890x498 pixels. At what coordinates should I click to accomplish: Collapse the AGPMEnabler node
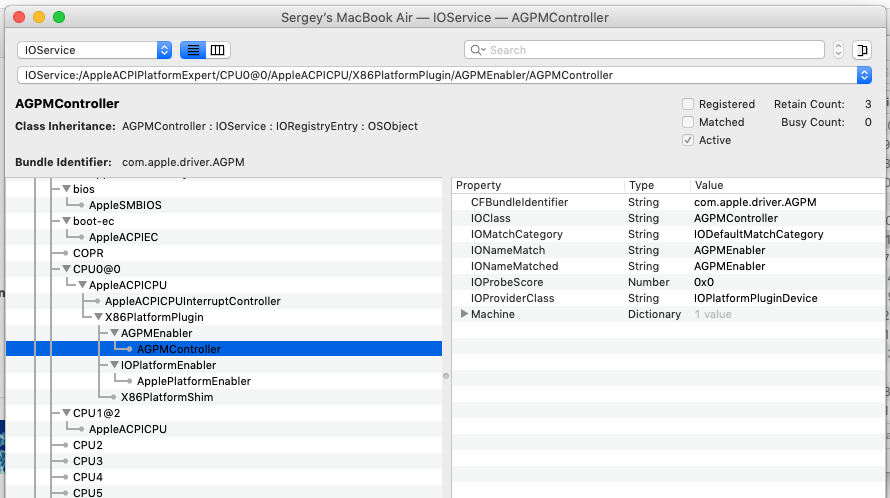tap(114, 333)
